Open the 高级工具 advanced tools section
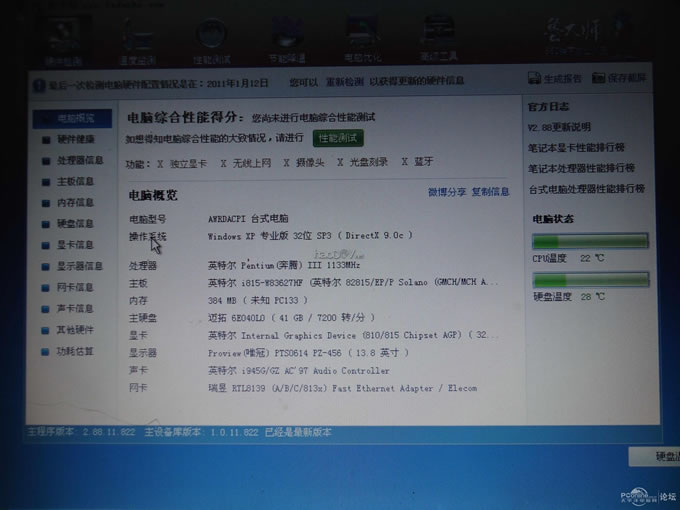Viewport: 680px width, 510px height. pos(438,39)
